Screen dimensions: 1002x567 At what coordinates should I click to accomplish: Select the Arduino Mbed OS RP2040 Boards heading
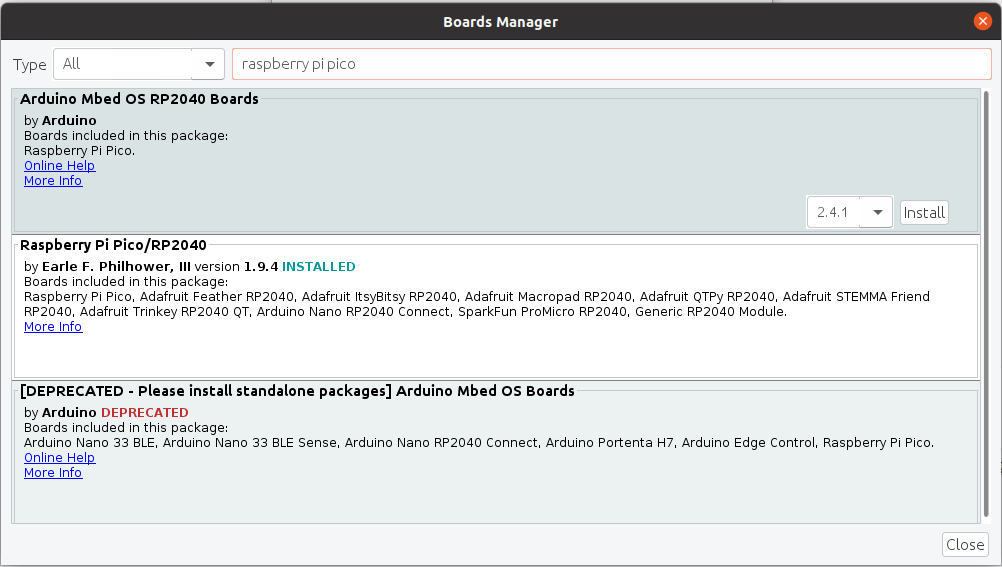(x=139, y=99)
